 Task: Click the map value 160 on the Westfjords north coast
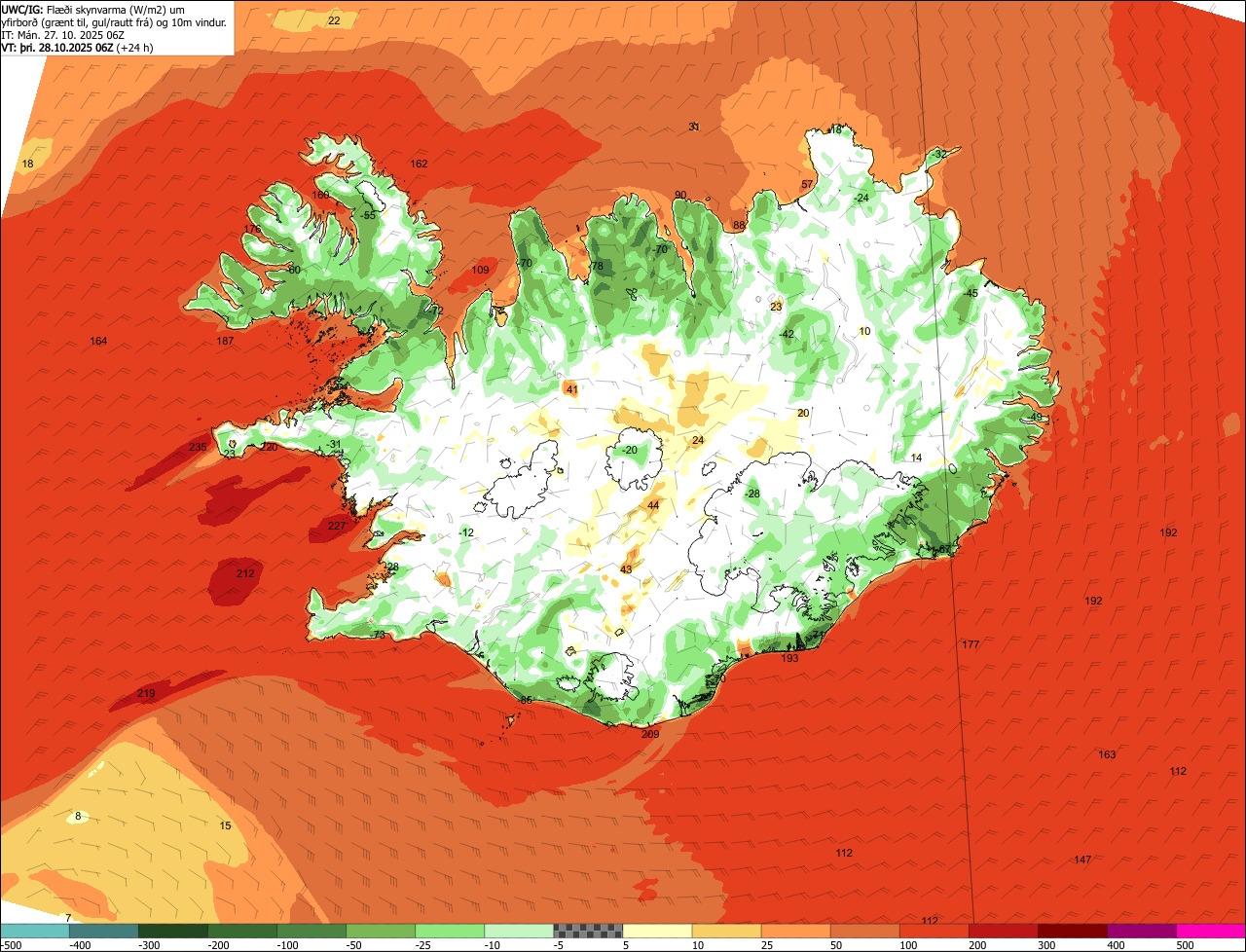tap(320, 195)
